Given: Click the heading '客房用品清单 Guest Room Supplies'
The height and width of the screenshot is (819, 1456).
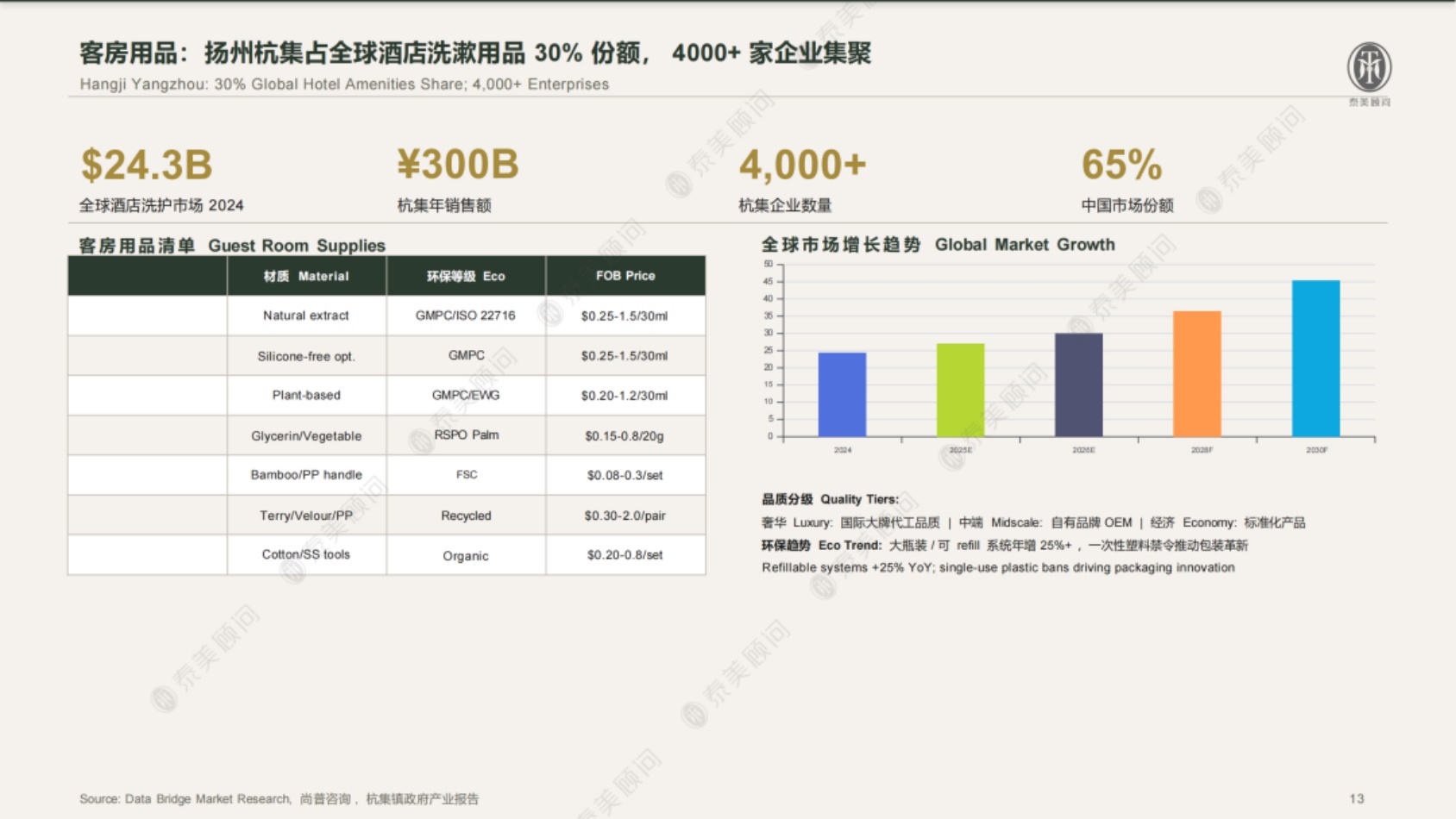Looking at the screenshot, I should [x=232, y=246].
